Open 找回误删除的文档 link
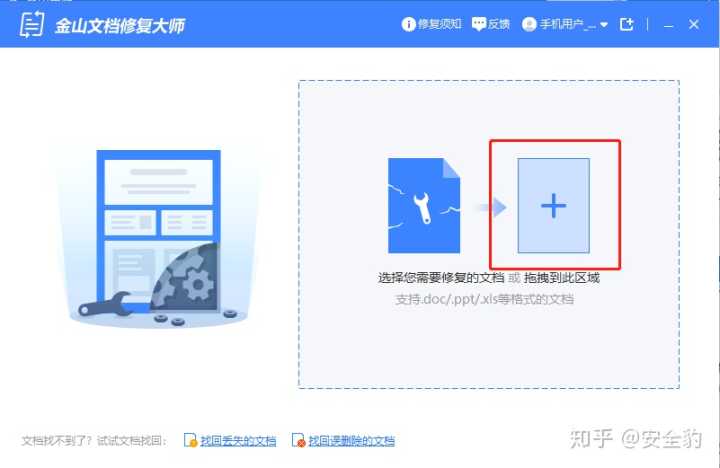Screen dimensions: 720x468 tap(351, 441)
